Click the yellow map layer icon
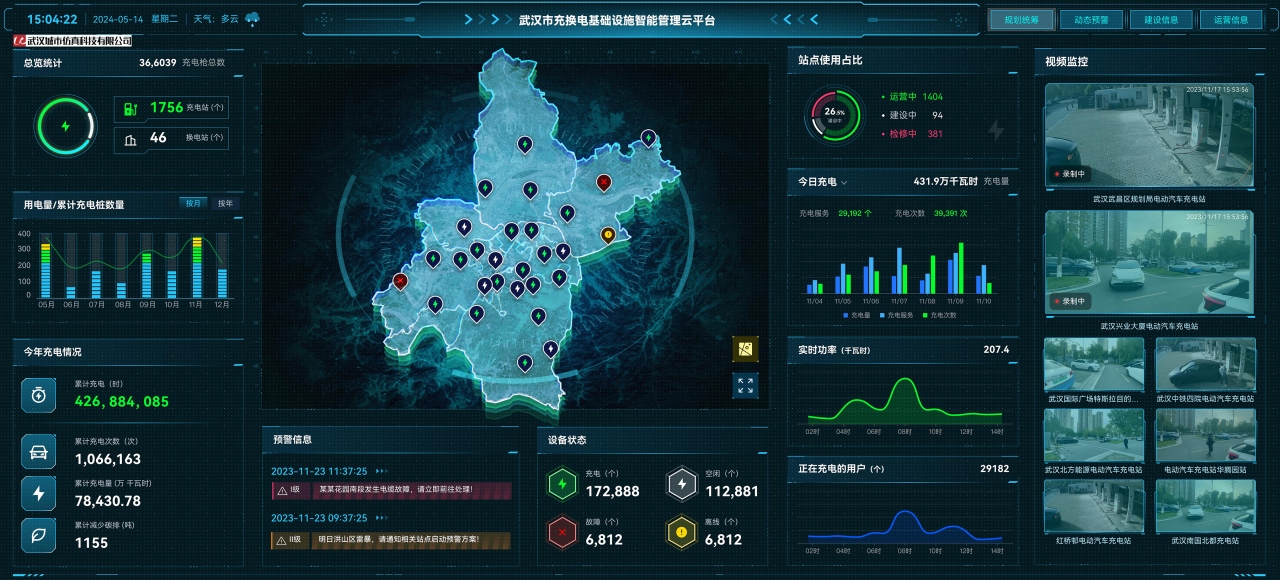This screenshot has height=580, width=1280. (x=745, y=349)
